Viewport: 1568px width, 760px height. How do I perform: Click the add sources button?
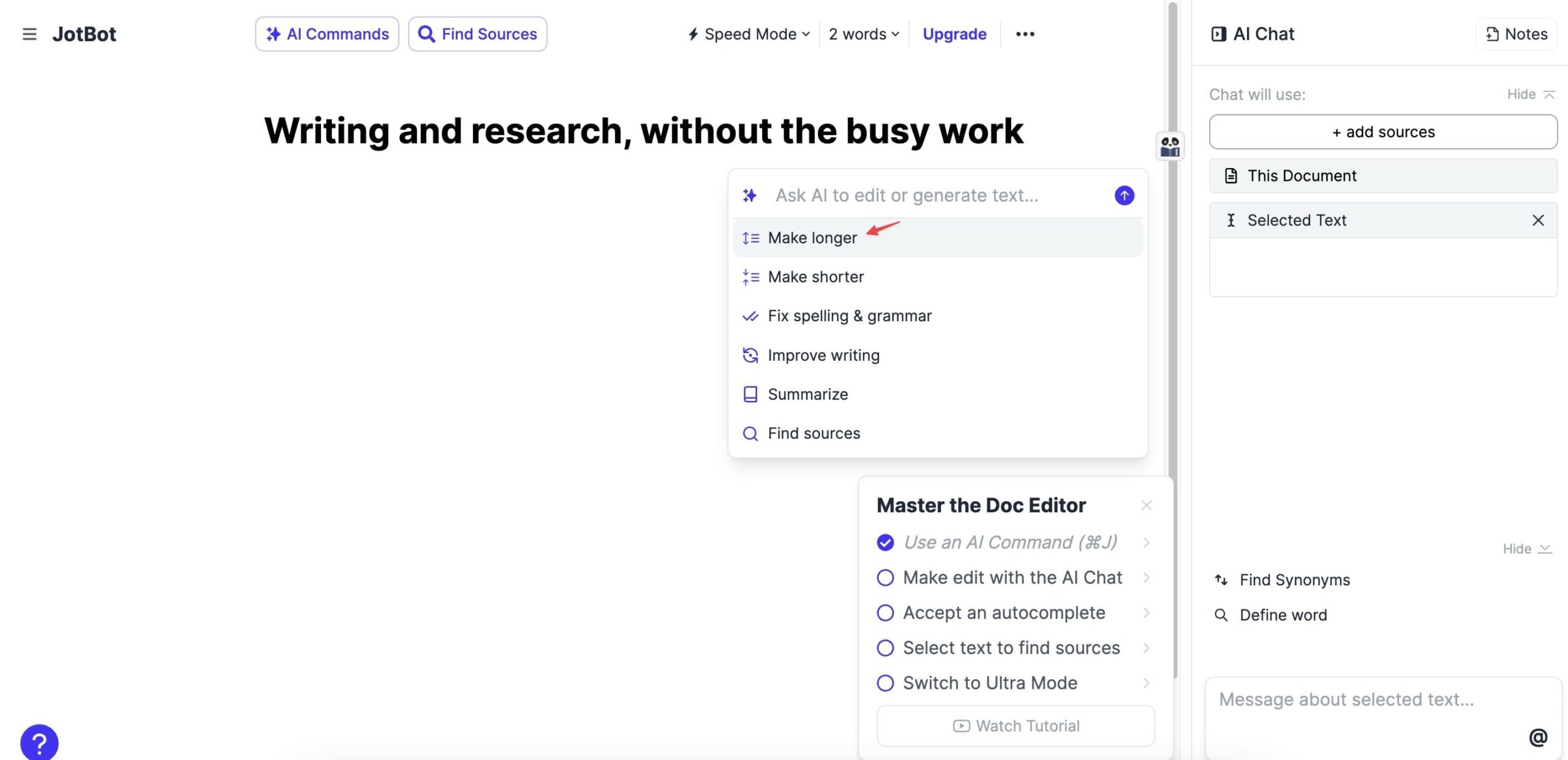click(1383, 132)
